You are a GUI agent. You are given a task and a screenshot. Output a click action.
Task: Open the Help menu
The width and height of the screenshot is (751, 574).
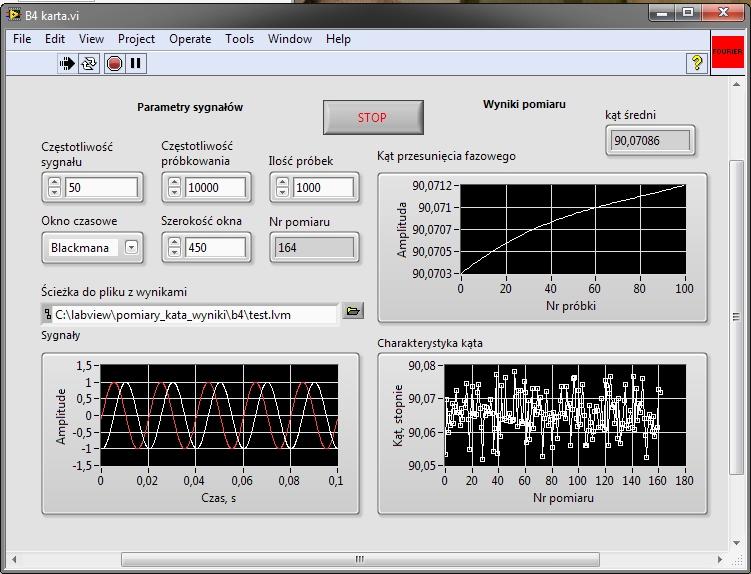(338, 39)
